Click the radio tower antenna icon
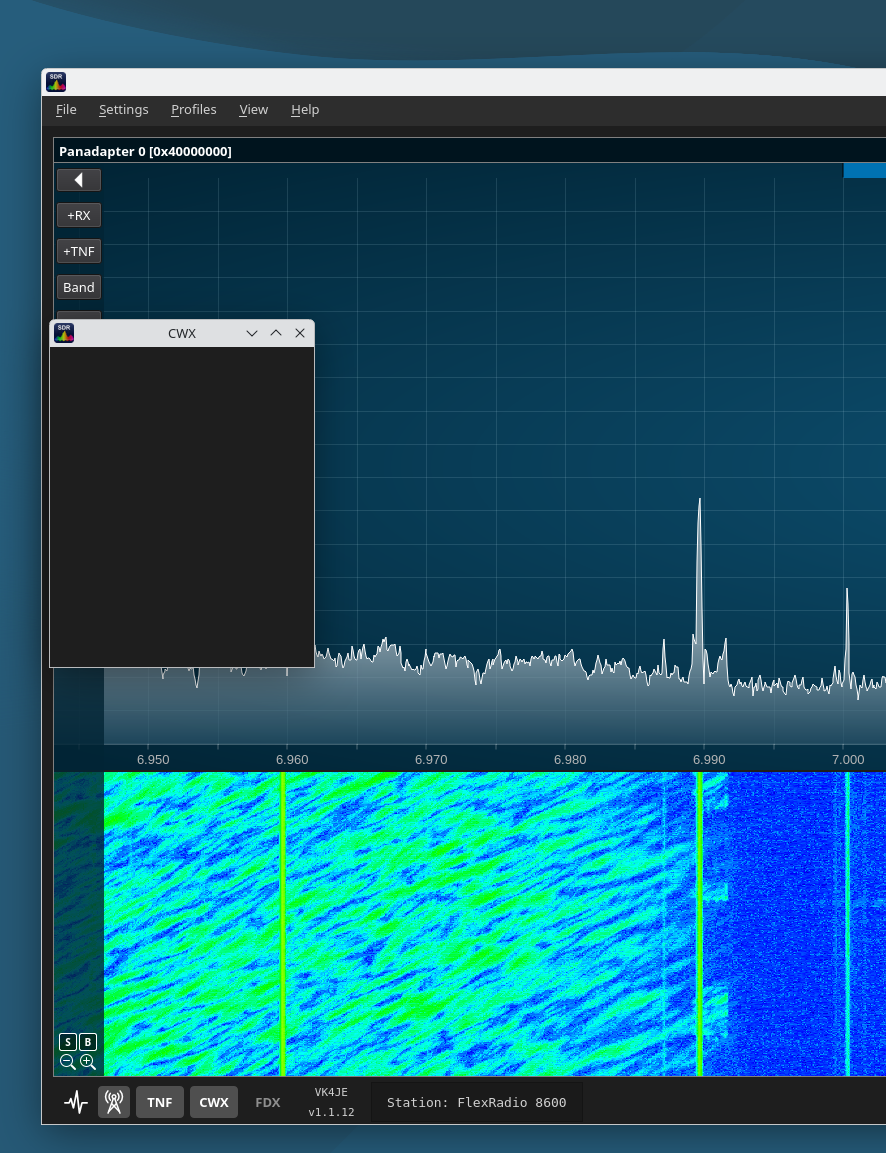This screenshot has height=1153, width=886. point(114,1102)
